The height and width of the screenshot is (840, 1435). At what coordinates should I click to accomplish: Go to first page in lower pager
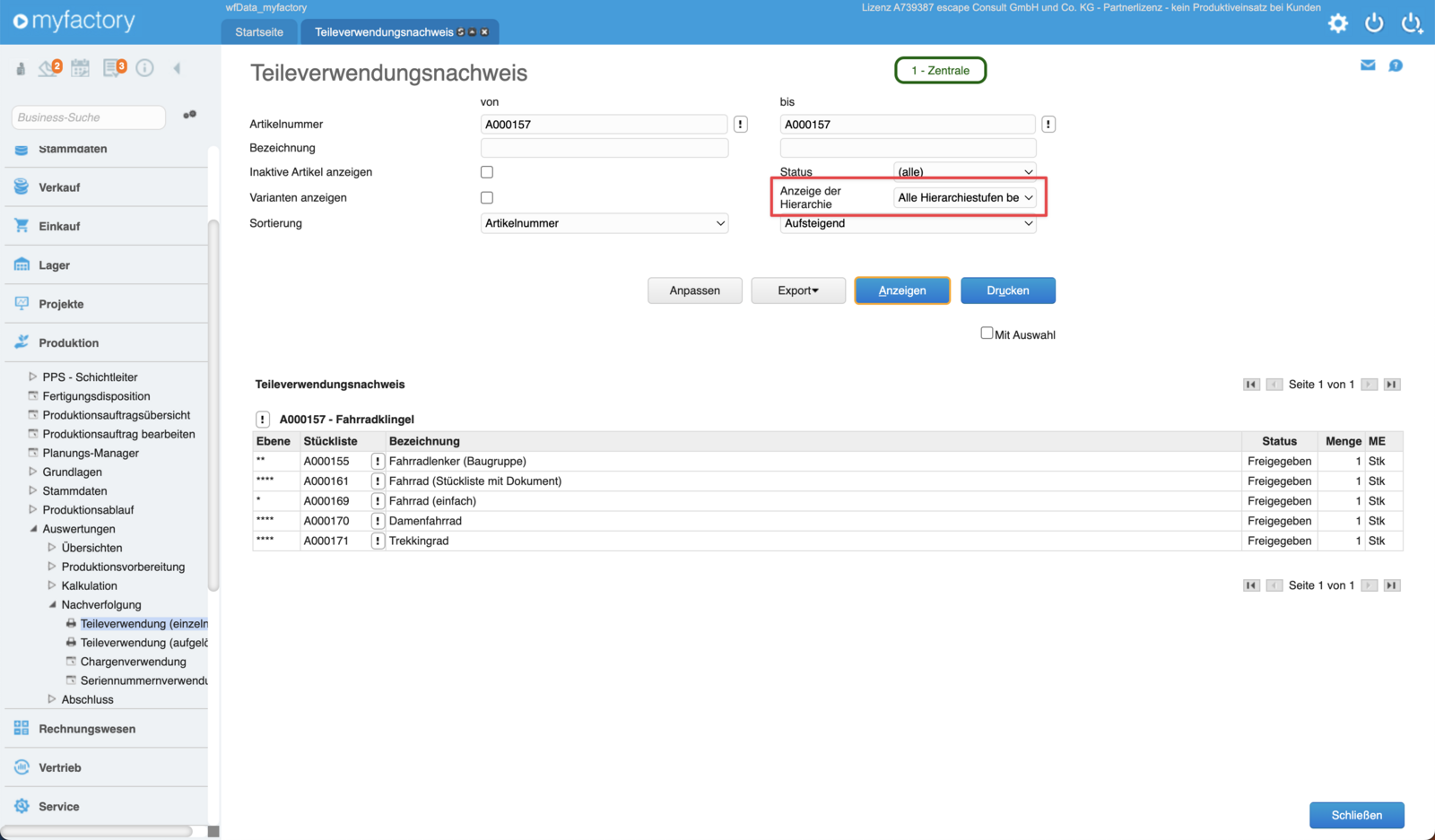1251,585
